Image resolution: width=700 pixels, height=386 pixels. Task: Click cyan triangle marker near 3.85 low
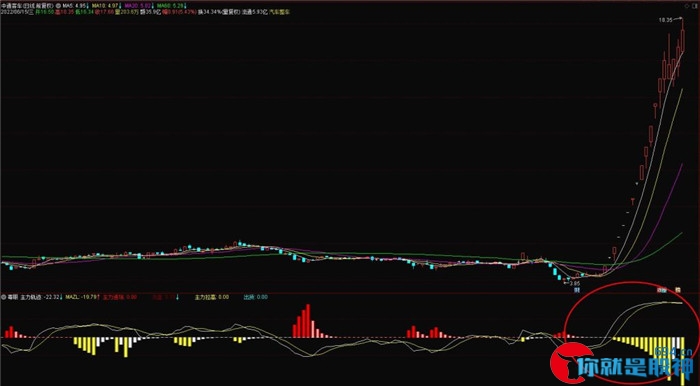pyautogui.click(x=568, y=278)
